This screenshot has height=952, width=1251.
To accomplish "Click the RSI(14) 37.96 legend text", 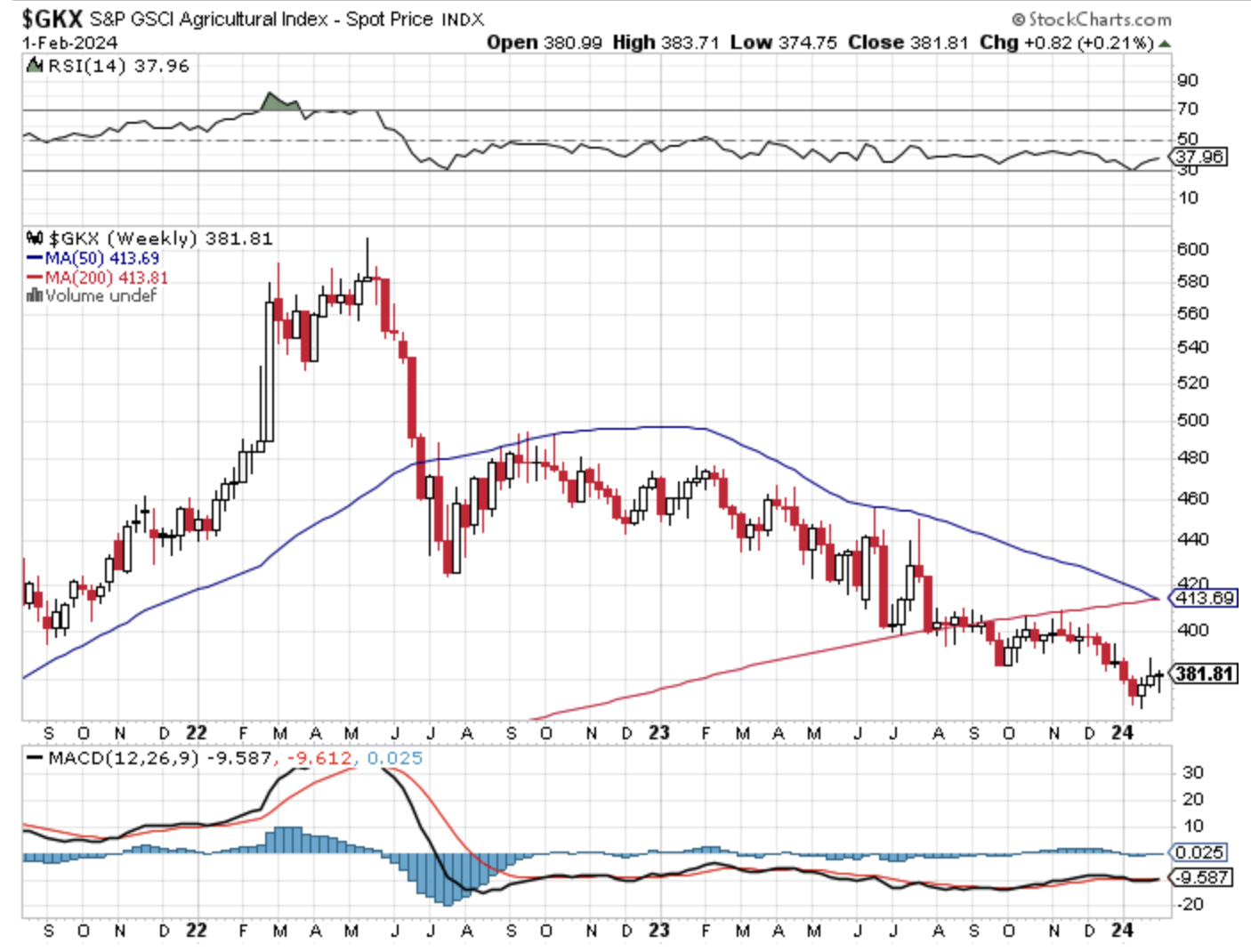I will click(118, 66).
